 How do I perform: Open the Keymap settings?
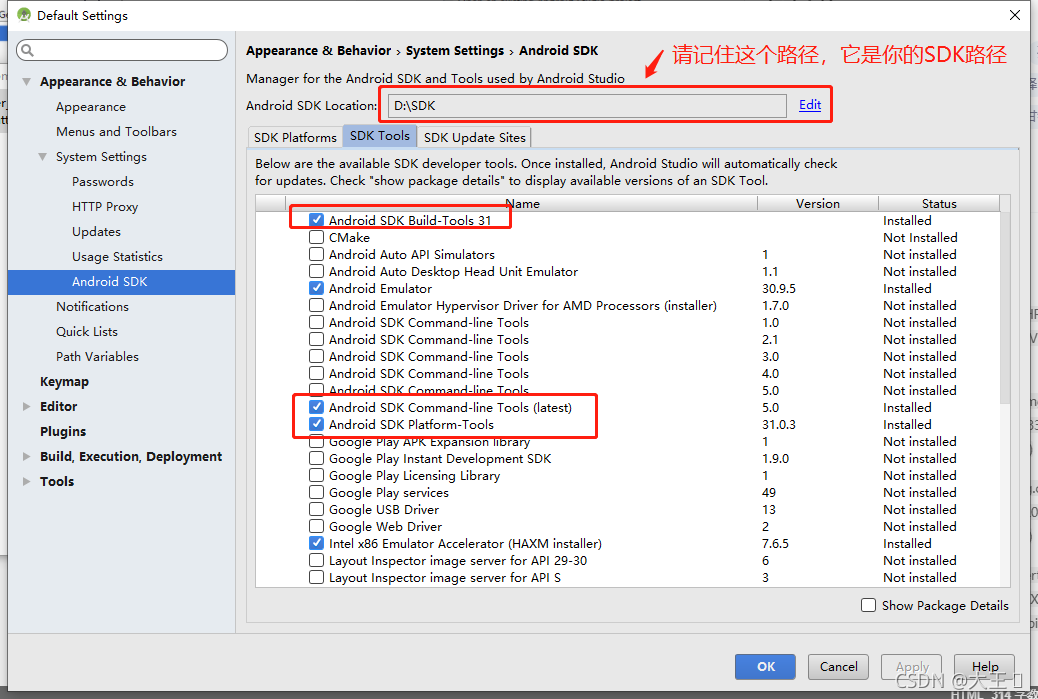coord(64,382)
